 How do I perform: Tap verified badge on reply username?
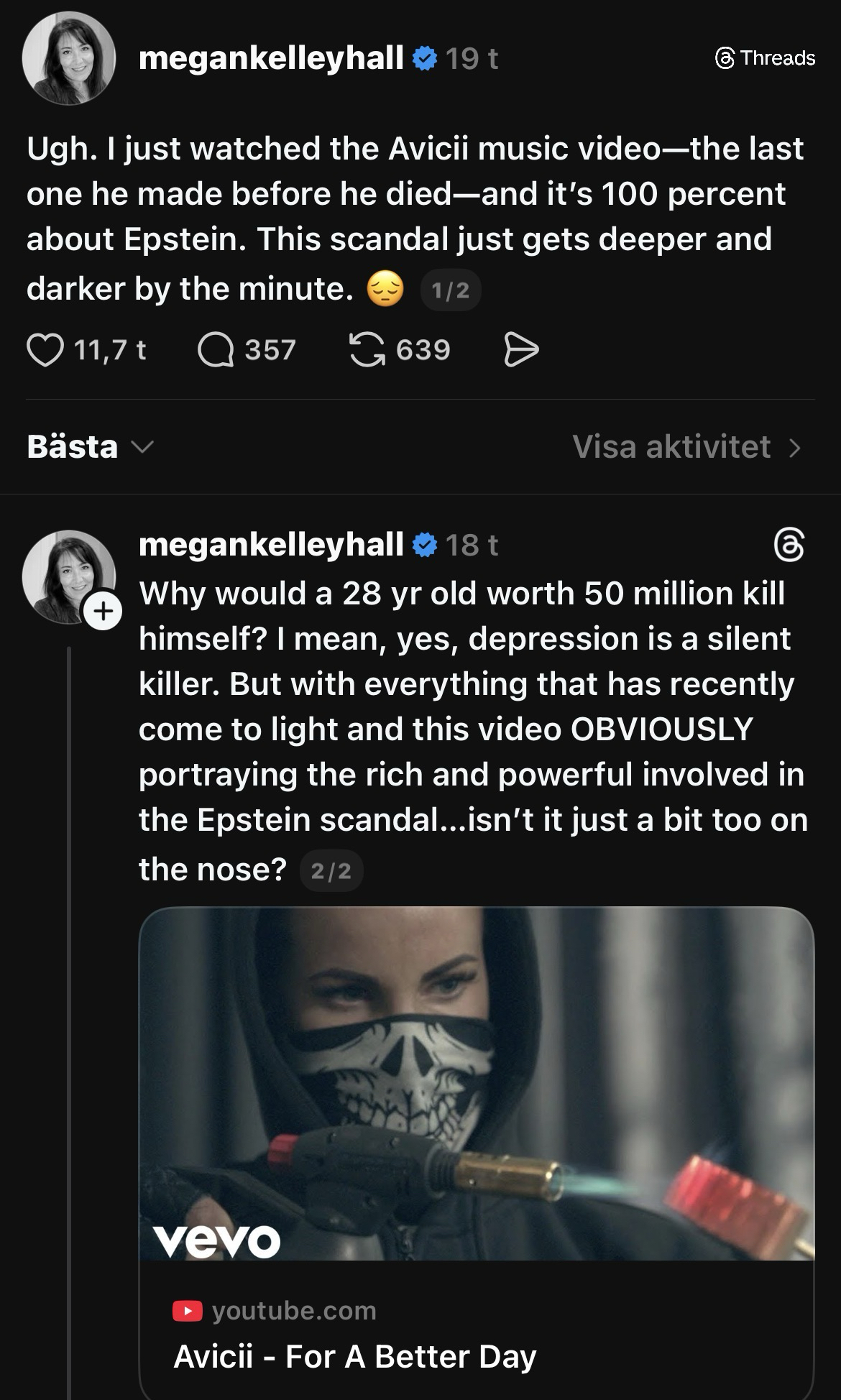point(425,545)
